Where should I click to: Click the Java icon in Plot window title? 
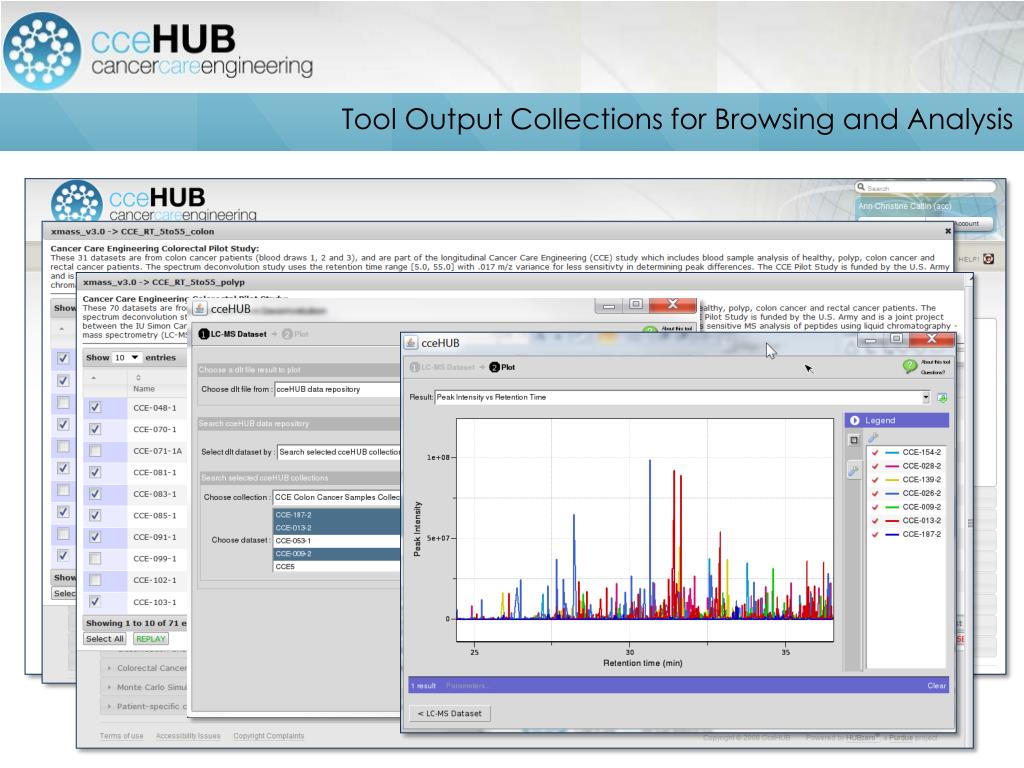pyautogui.click(x=411, y=343)
